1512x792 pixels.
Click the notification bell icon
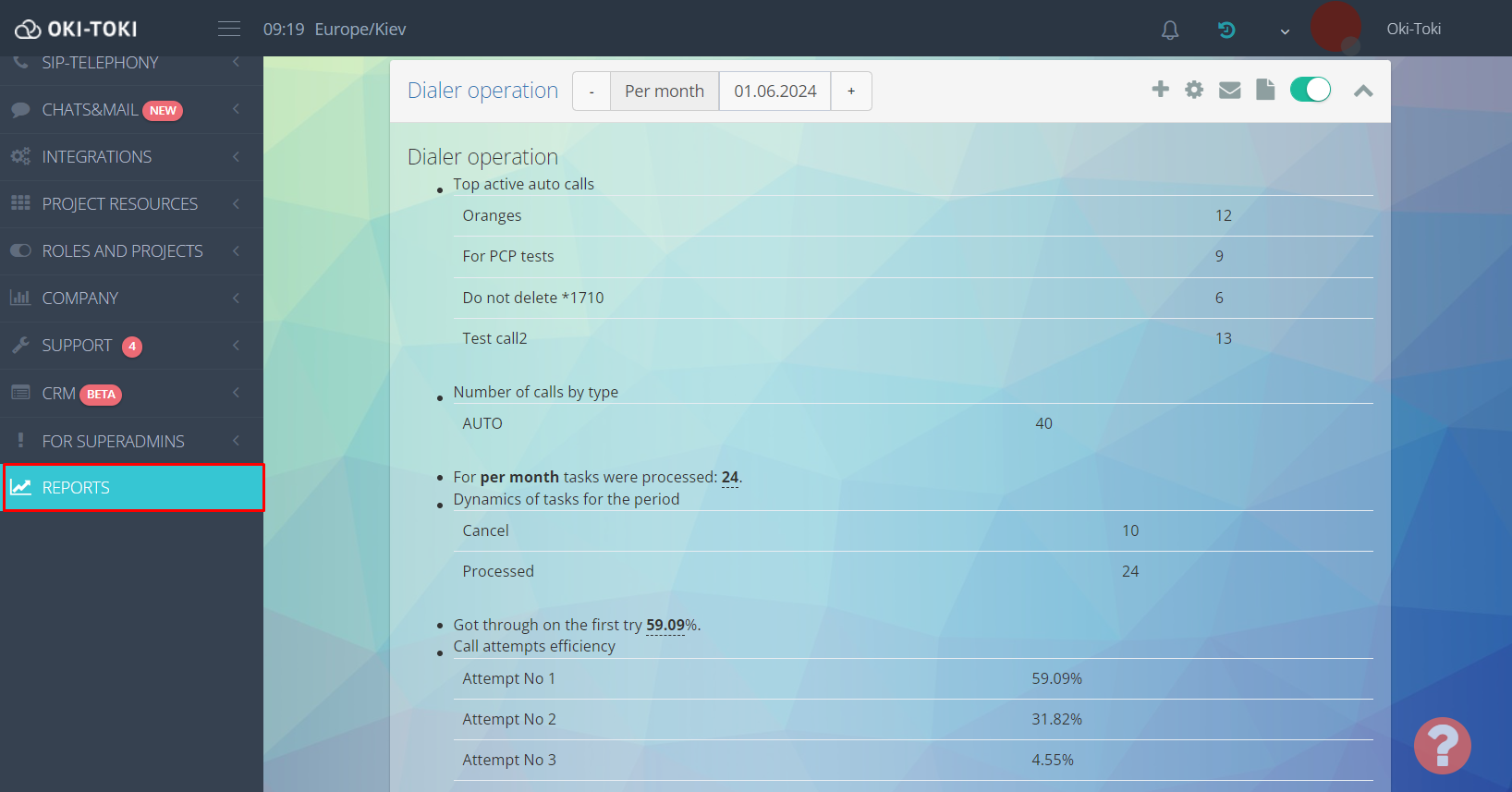tap(1170, 30)
